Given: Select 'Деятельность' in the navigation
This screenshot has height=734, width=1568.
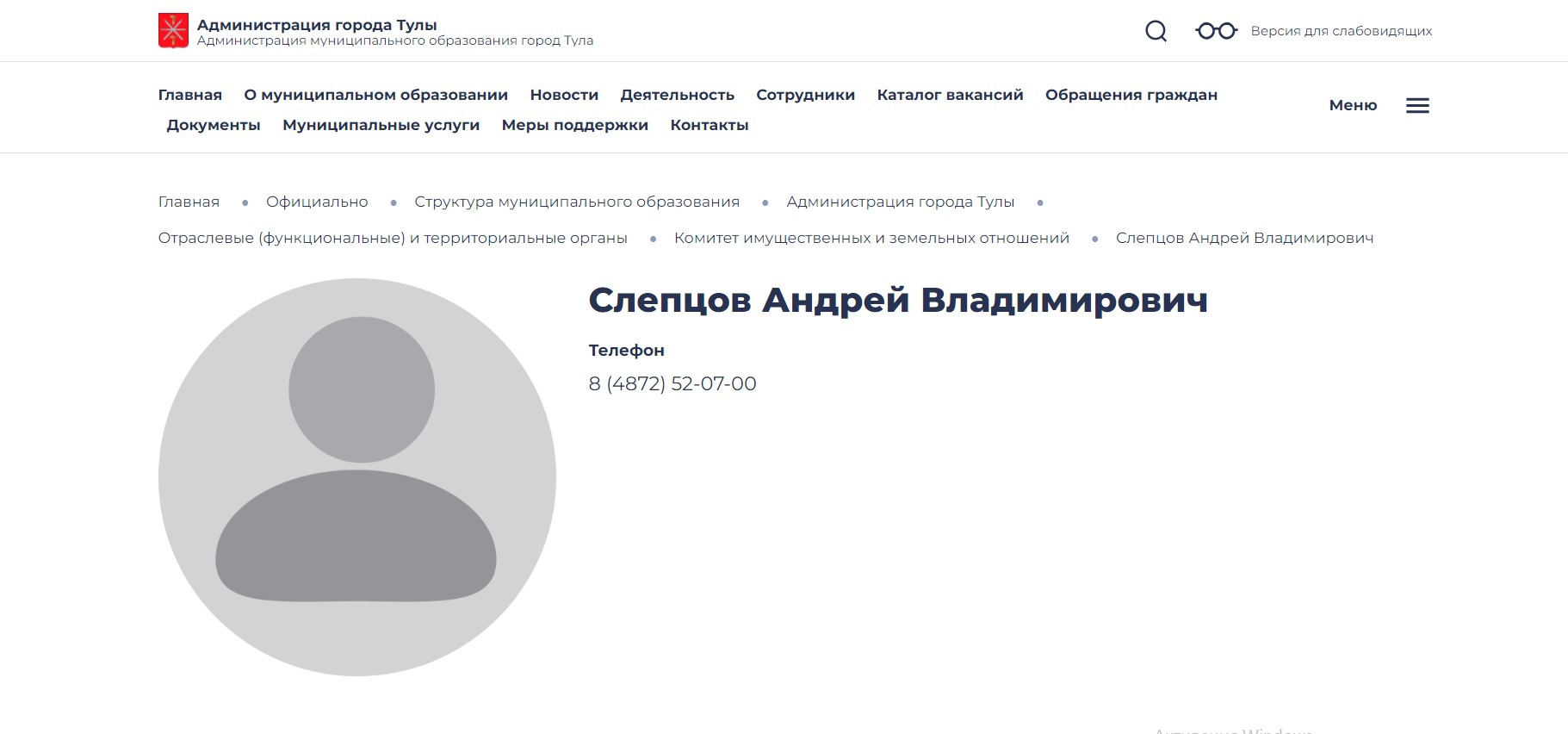Looking at the screenshot, I should click(677, 95).
